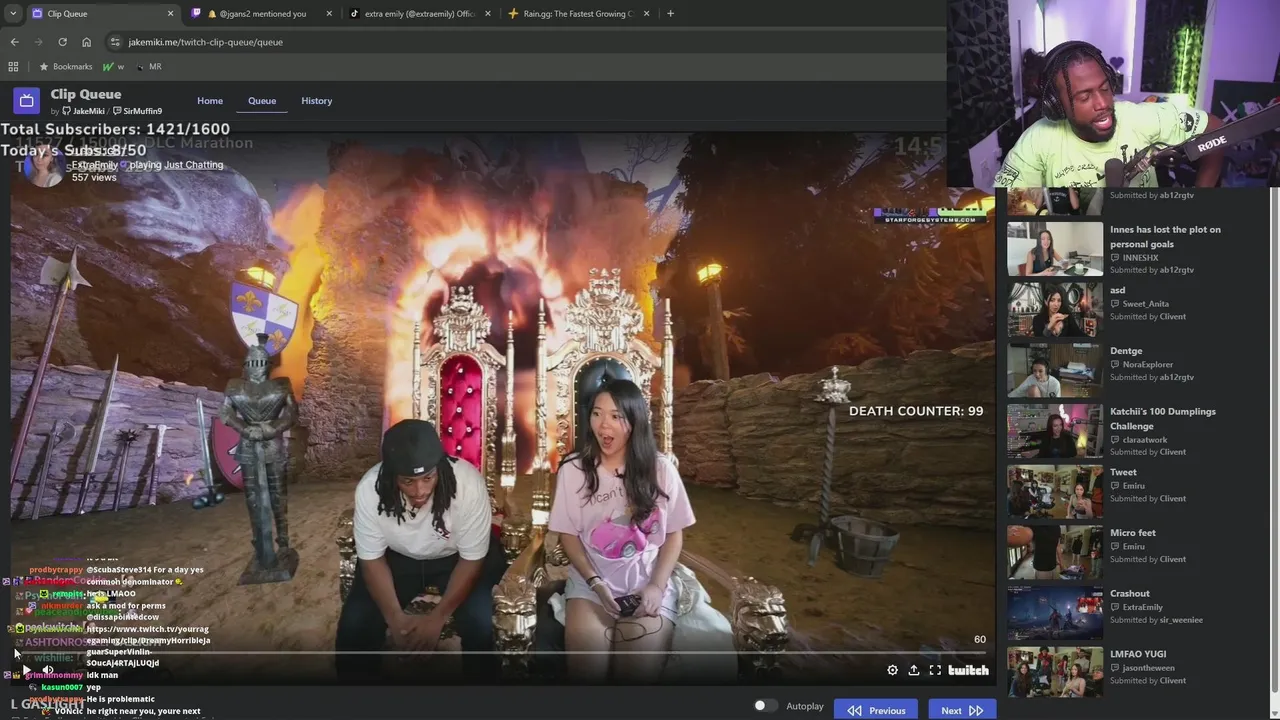View site information icon in address bar

[x=115, y=42]
